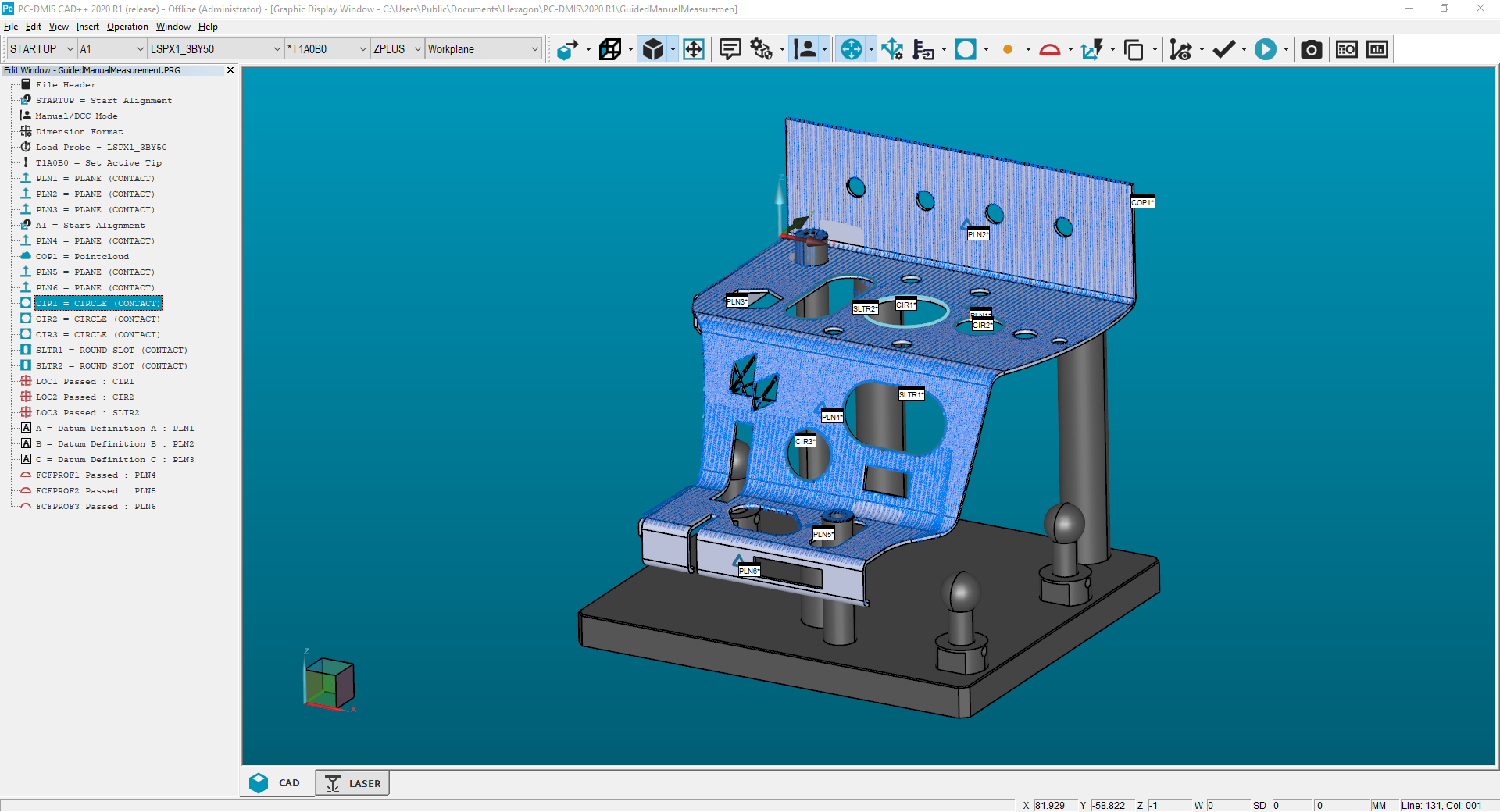Screen dimensions: 1500x812
Task: Open the Insert menu
Action: click(87, 26)
